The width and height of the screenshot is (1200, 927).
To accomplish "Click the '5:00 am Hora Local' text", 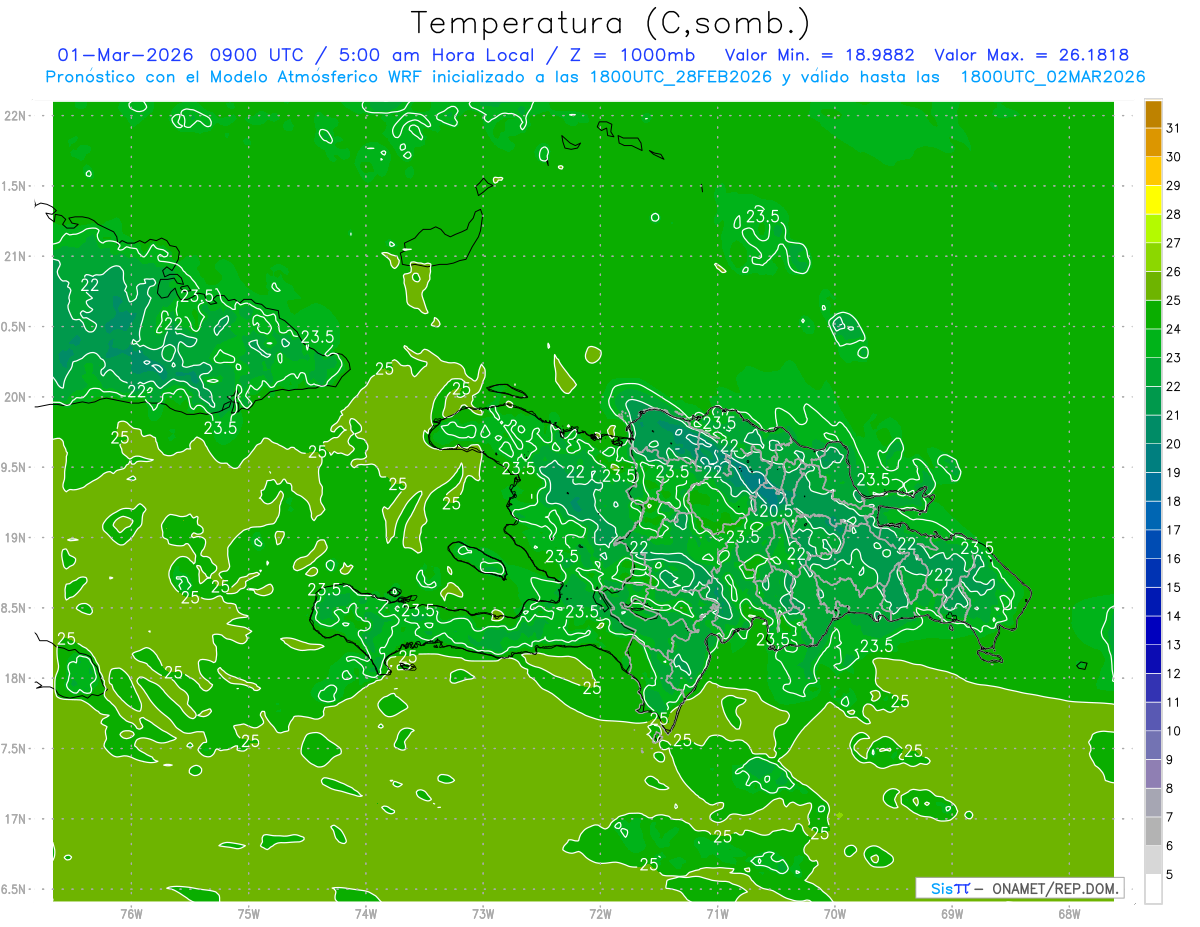I will 437,55.
